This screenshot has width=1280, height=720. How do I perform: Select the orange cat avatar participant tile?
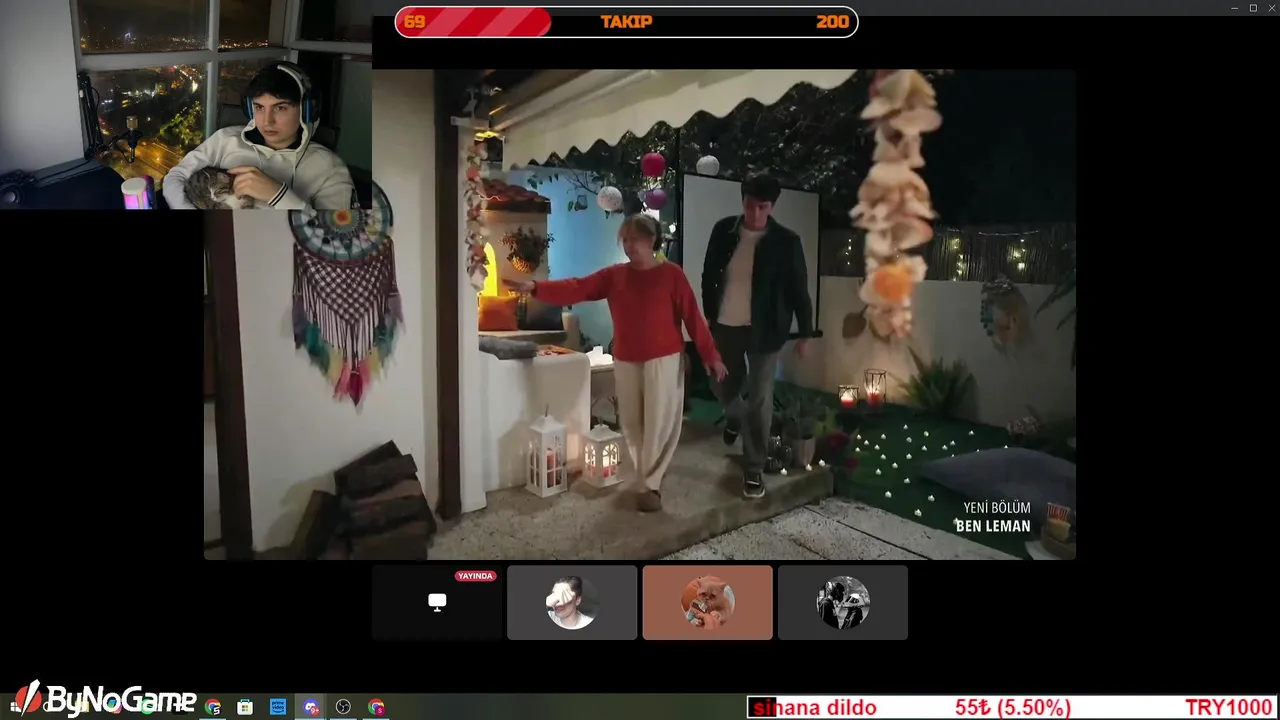[707, 602]
